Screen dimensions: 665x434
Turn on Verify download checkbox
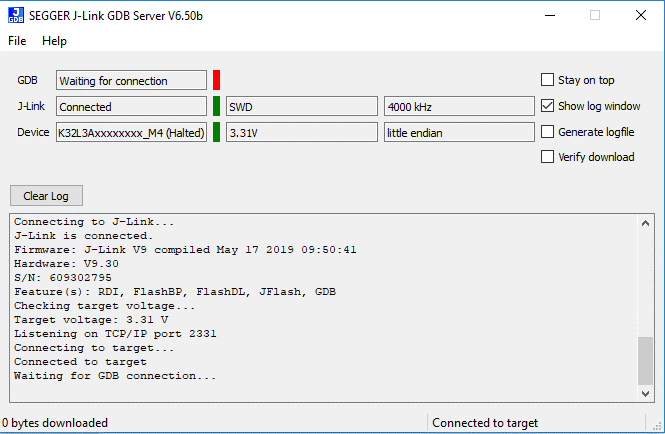click(x=547, y=156)
